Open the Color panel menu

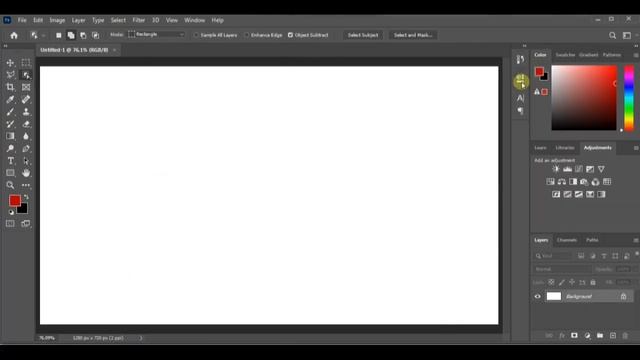point(636,55)
